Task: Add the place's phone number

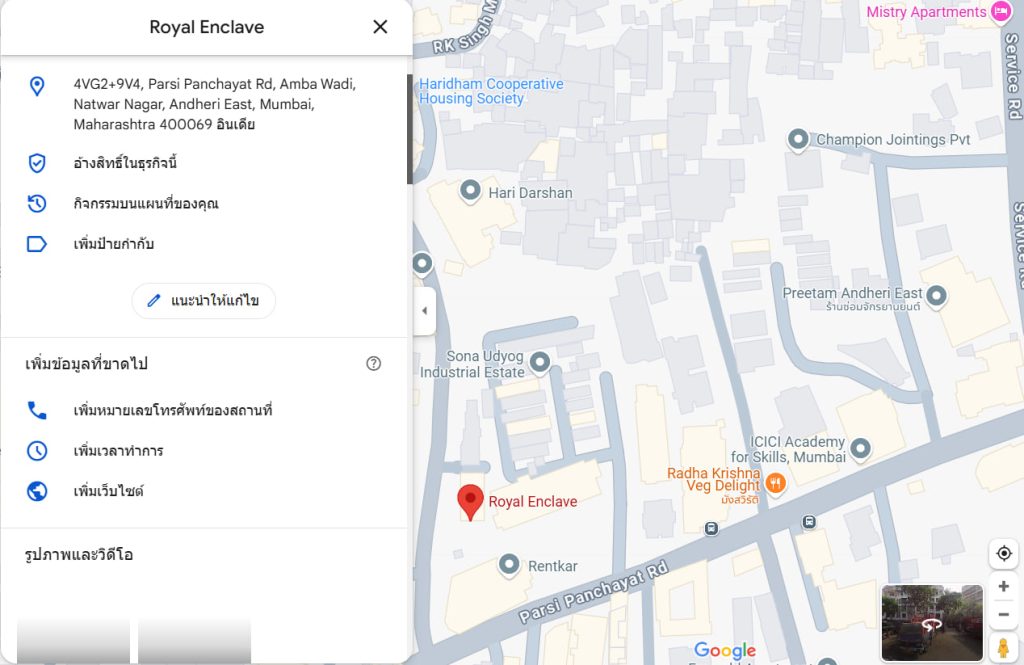Action: click(x=172, y=410)
